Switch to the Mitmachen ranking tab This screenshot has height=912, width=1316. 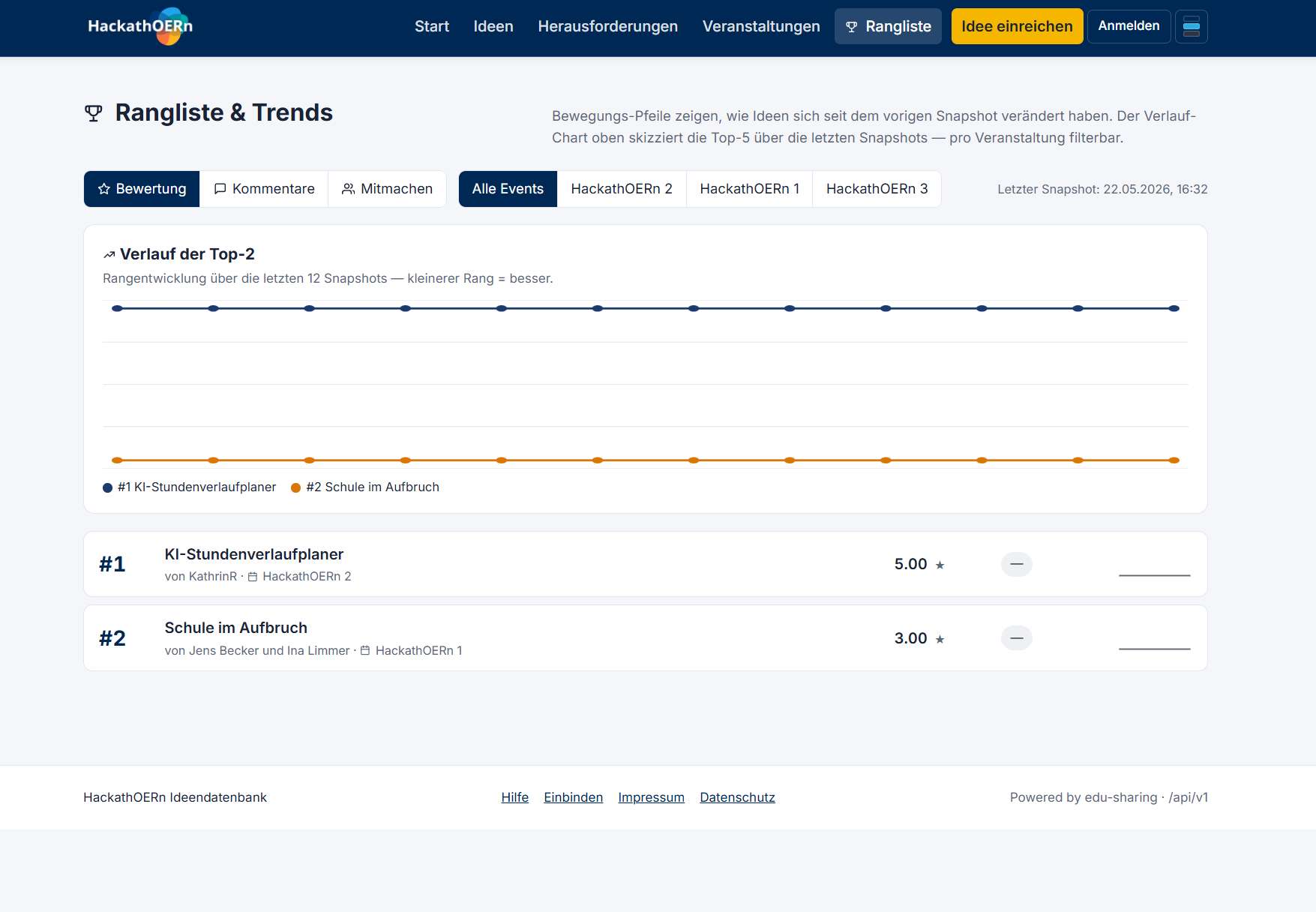coord(387,189)
